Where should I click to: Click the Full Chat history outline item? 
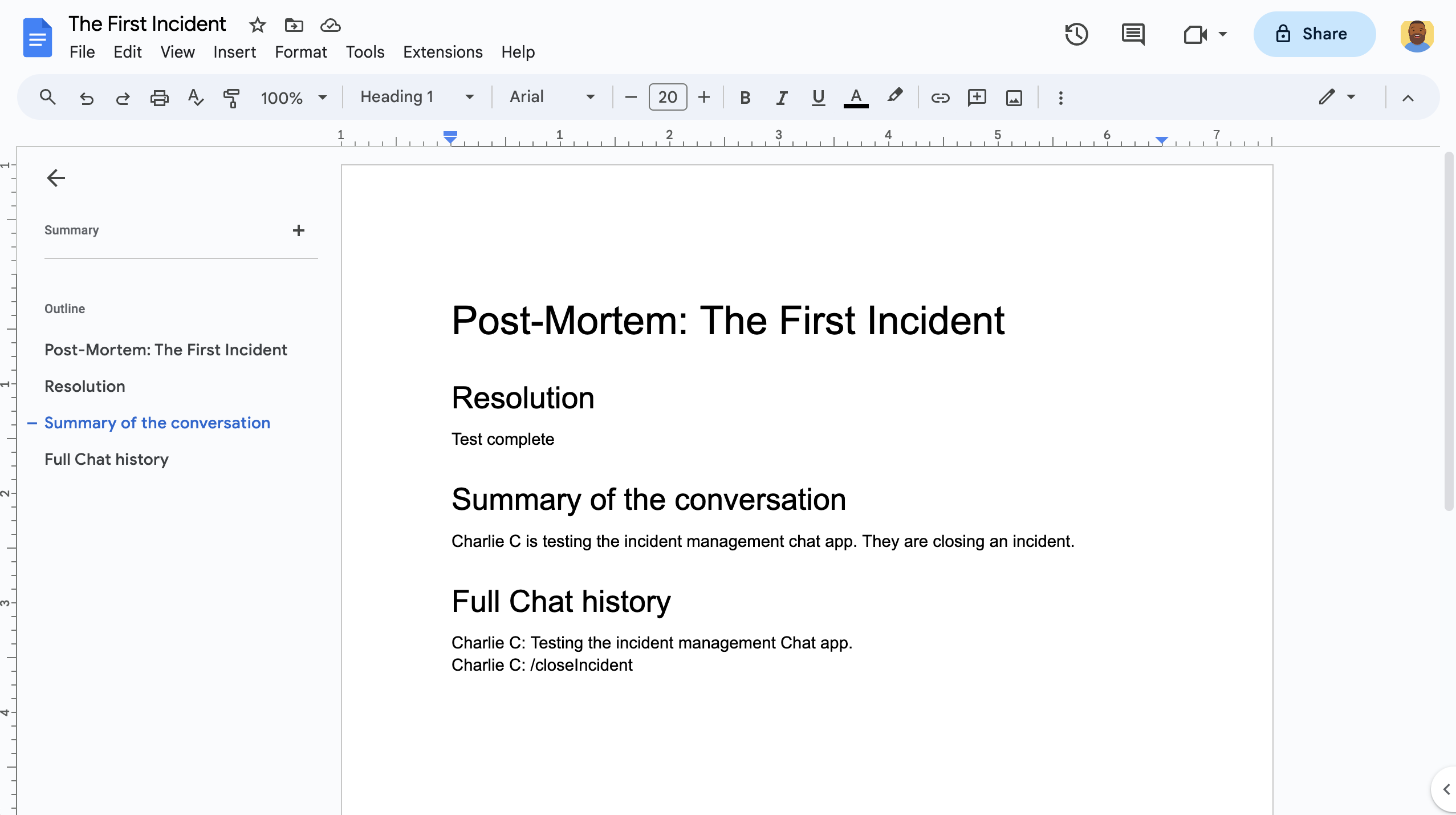point(107,459)
